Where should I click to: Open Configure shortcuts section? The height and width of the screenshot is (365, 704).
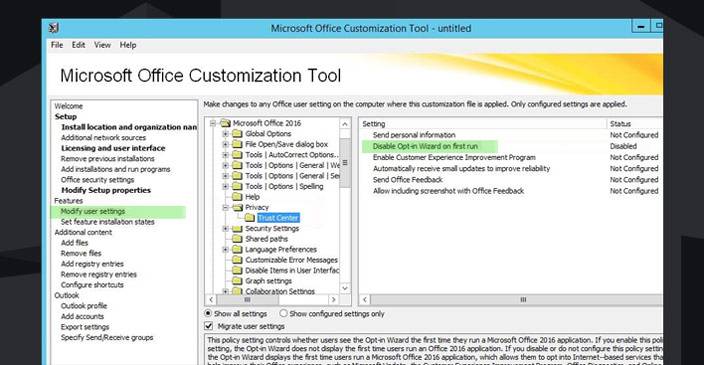92,285
